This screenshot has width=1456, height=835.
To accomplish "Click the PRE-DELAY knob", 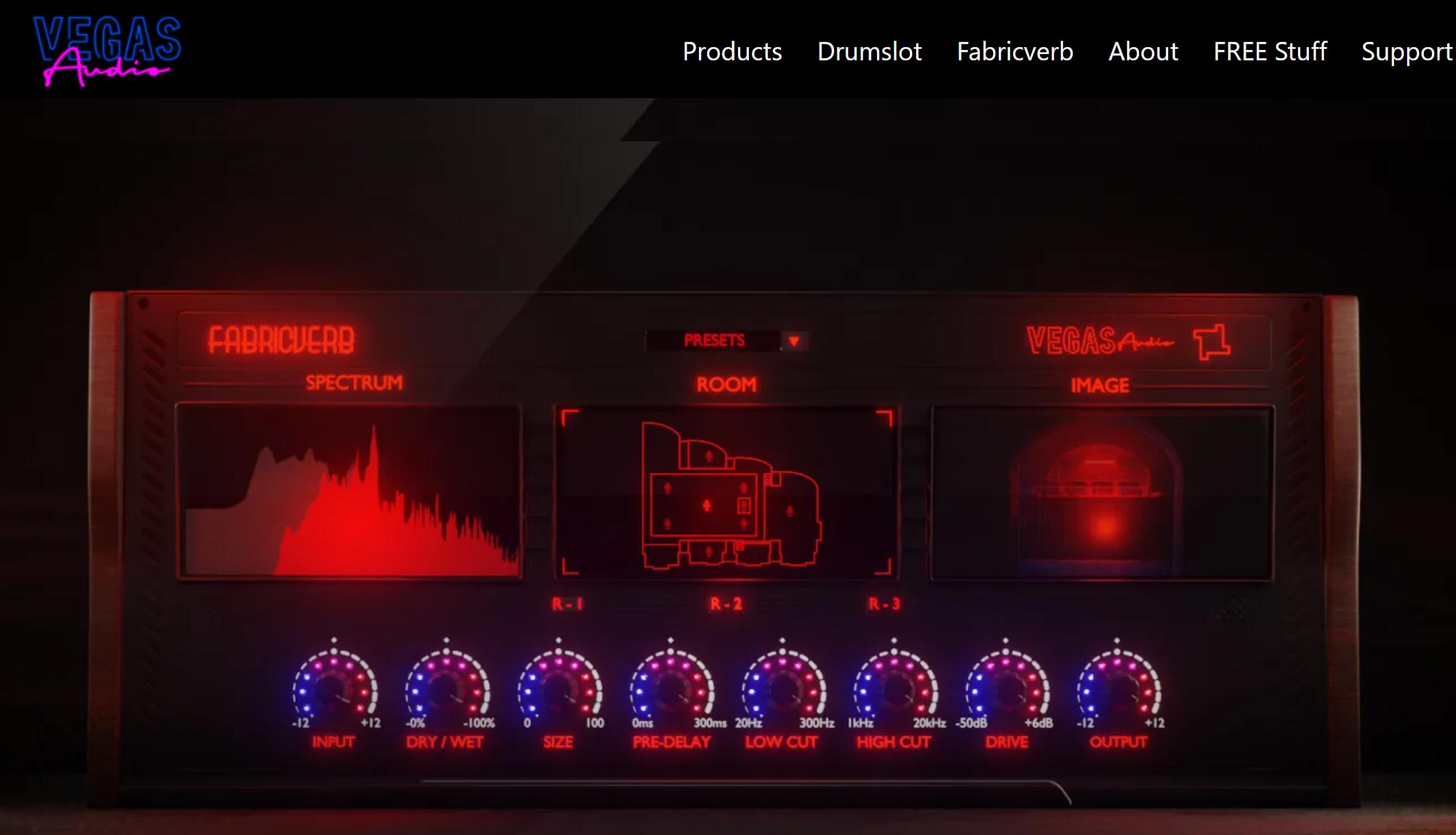I will click(670, 687).
